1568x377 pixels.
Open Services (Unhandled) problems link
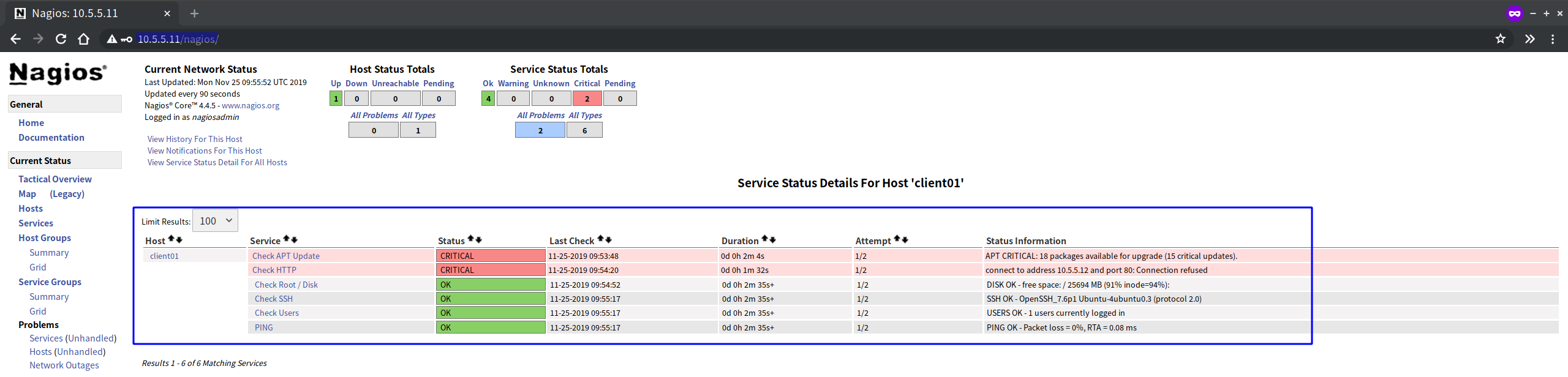click(x=73, y=338)
